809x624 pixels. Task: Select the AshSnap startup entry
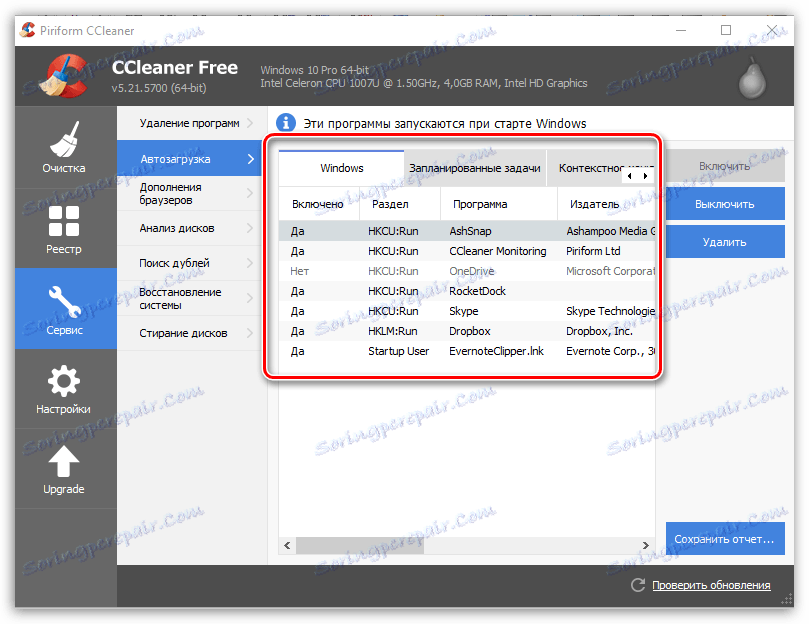click(x=467, y=231)
